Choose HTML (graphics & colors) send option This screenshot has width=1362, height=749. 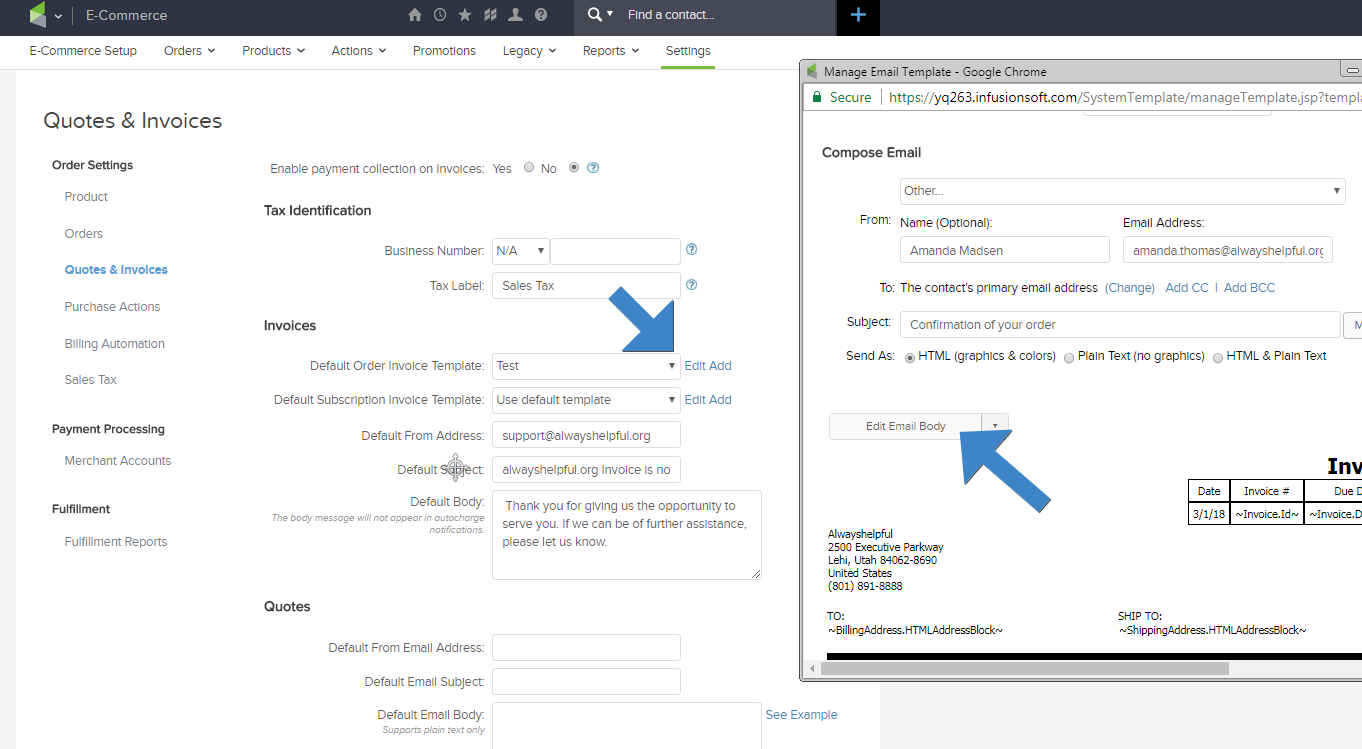click(910, 357)
